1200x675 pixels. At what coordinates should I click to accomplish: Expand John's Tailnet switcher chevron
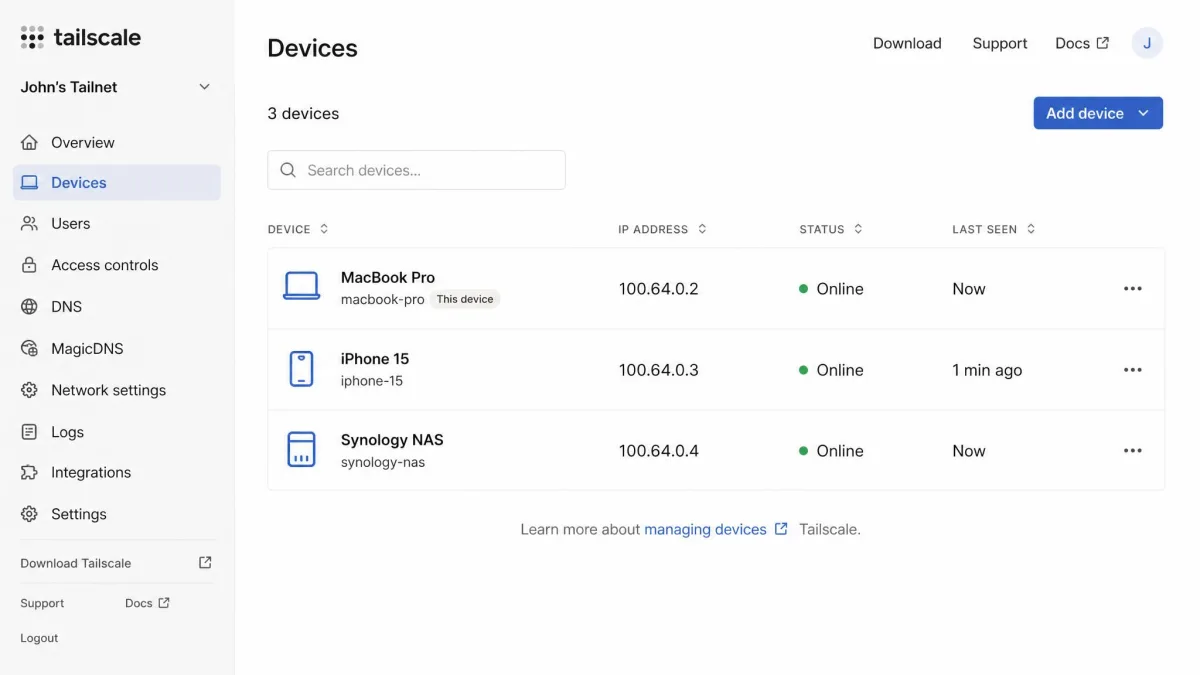pos(204,87)
